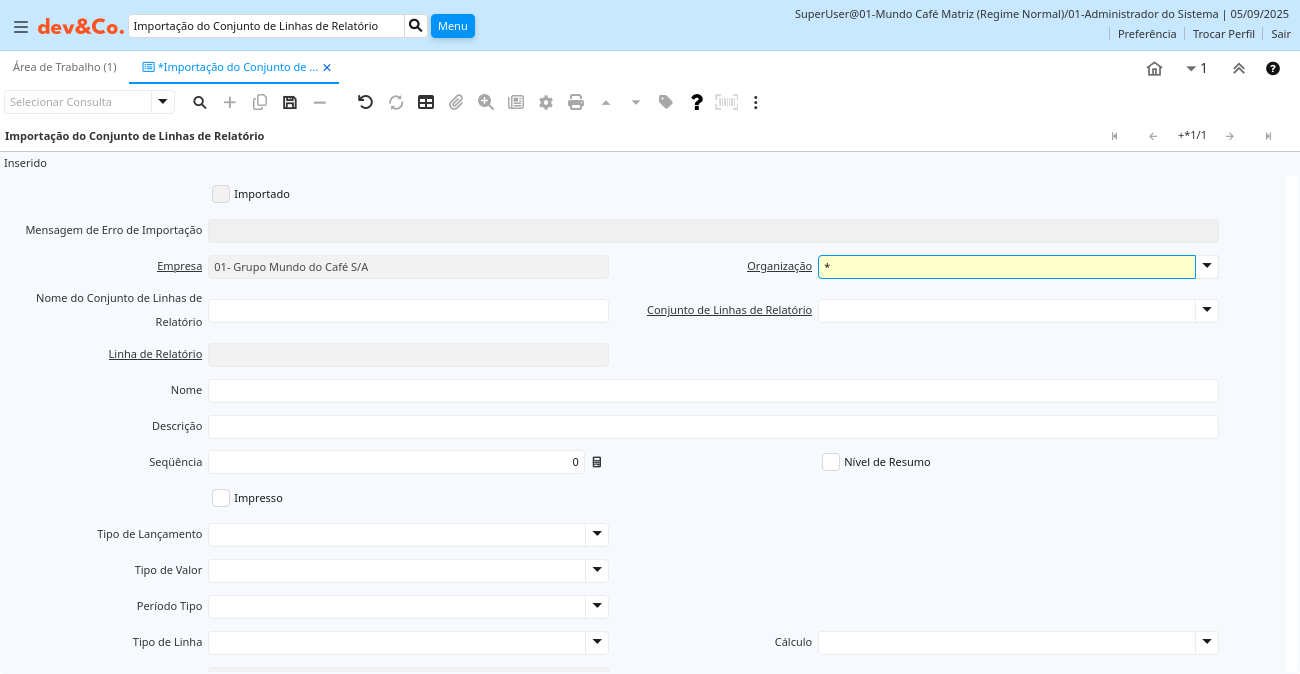The width and height of the screenshot is (1300, 674).
Task: Expand the Organização dropdown
Action: click(x=1207, y=266)
